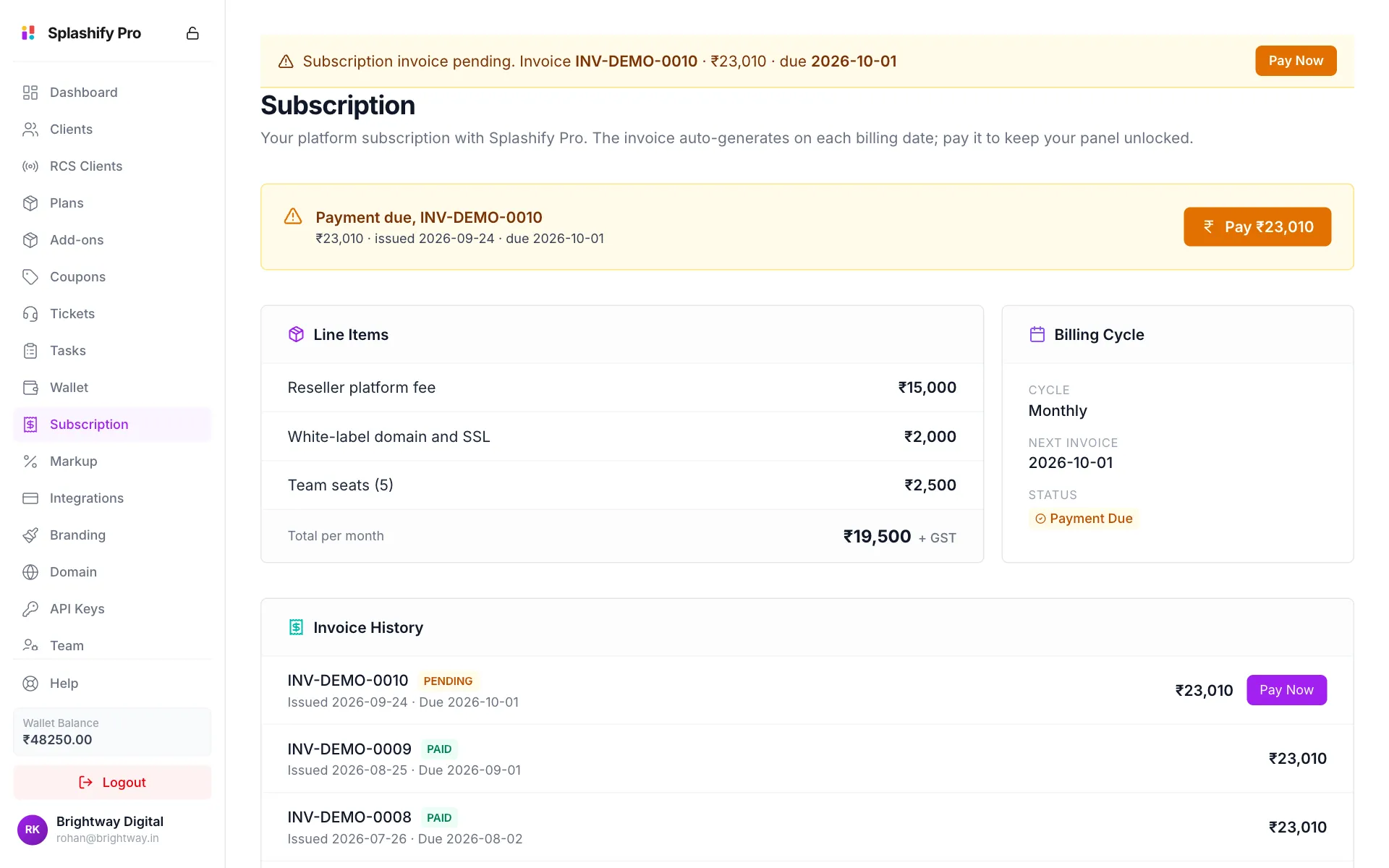Click the RK avatar circle

tap(33, 830)
